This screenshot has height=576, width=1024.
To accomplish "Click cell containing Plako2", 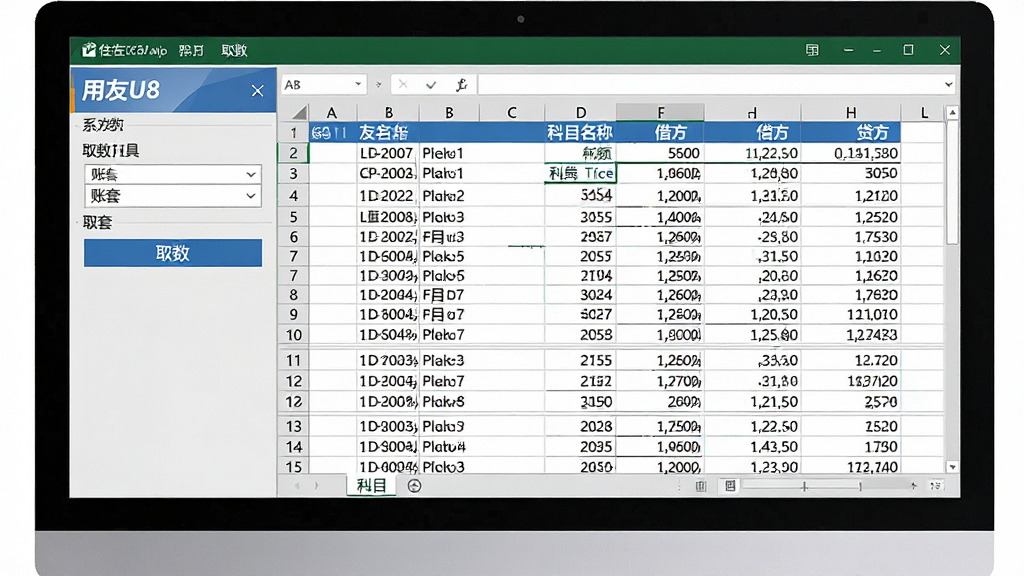I will coord(449,195).
